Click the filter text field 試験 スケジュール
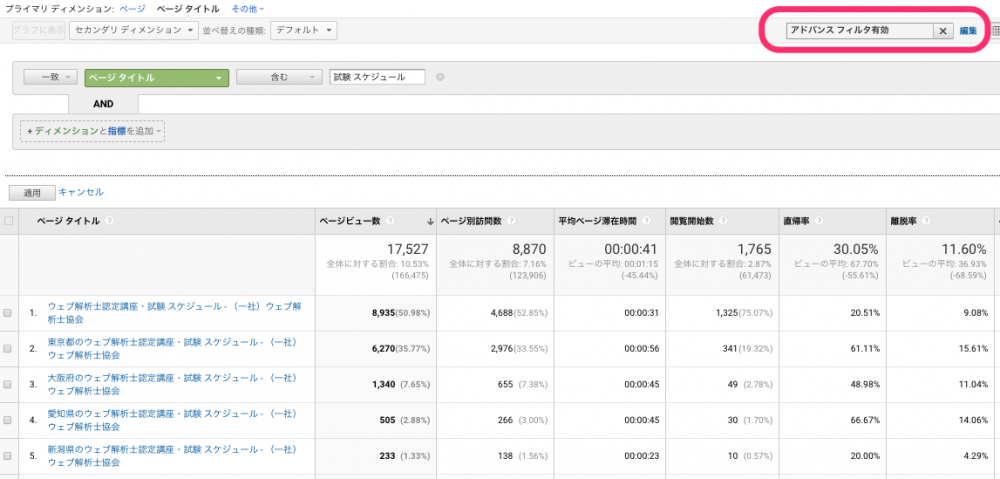 (377, 77)
